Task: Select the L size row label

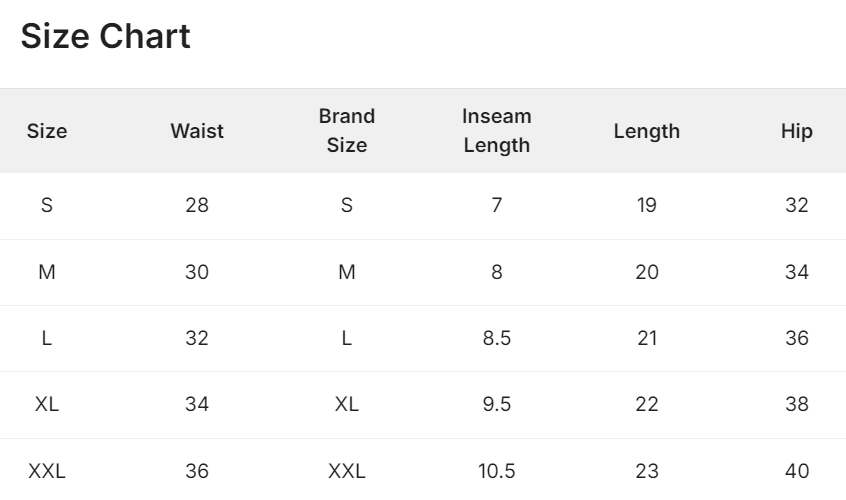Action: coord(47,338)
